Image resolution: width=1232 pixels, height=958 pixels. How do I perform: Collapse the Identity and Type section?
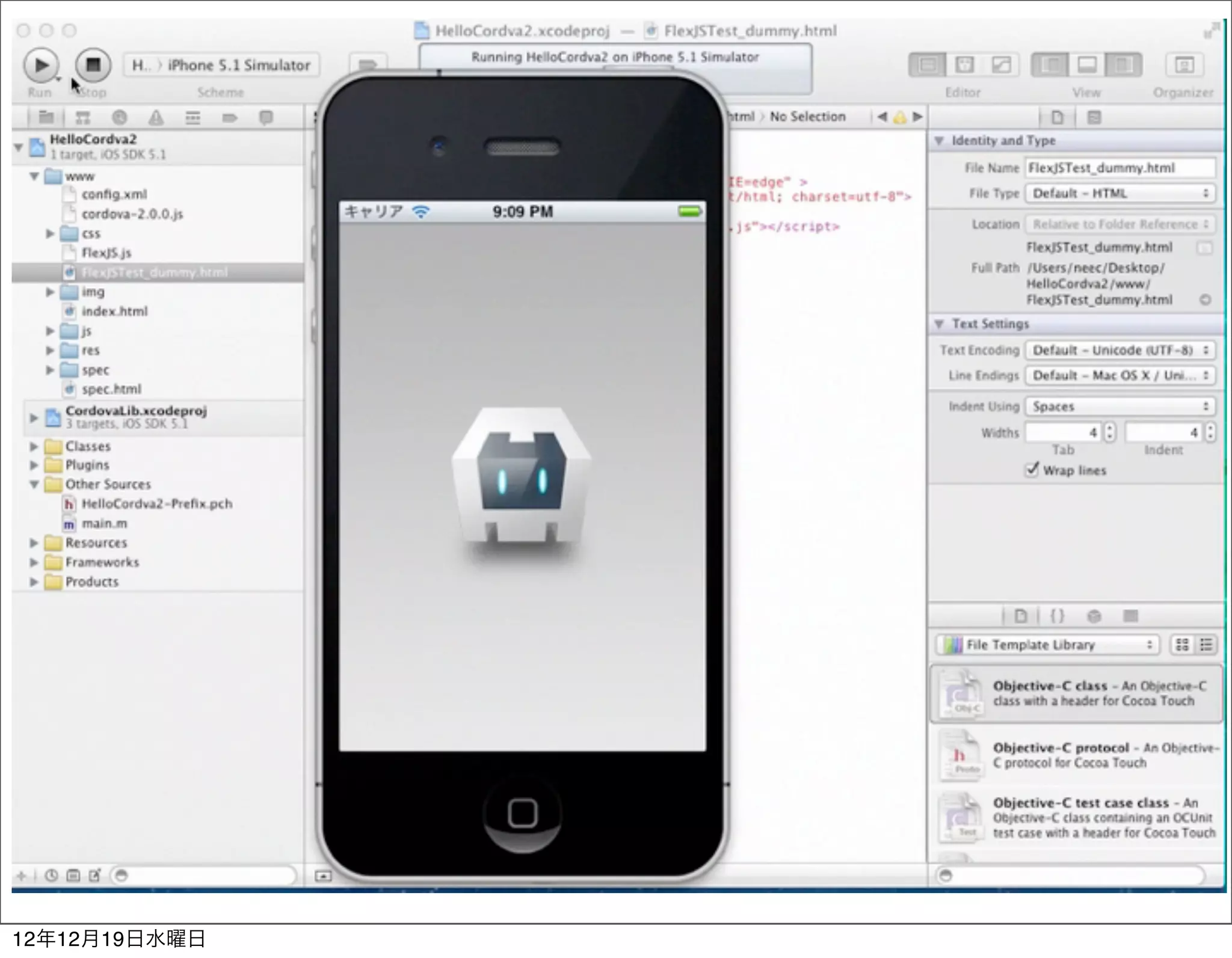(x=939, y=141)
